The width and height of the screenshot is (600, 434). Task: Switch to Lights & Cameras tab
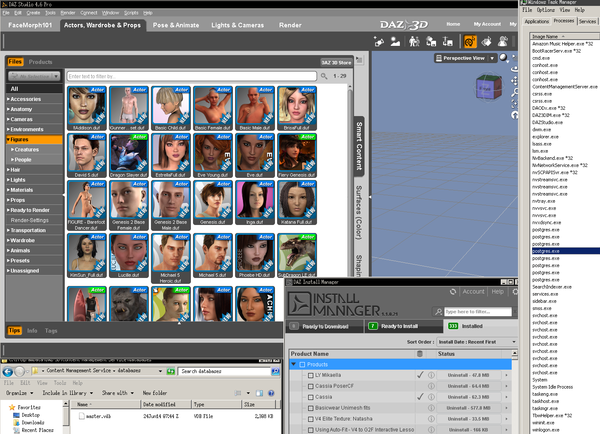[x=238, y=25]
